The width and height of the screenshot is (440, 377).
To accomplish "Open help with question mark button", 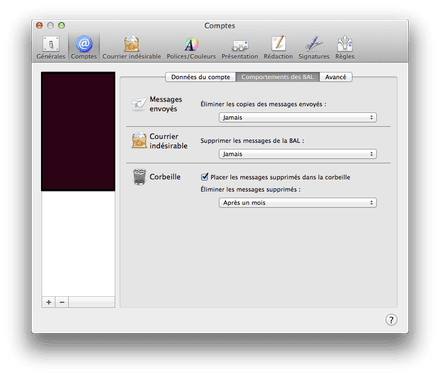I will 391,320.
